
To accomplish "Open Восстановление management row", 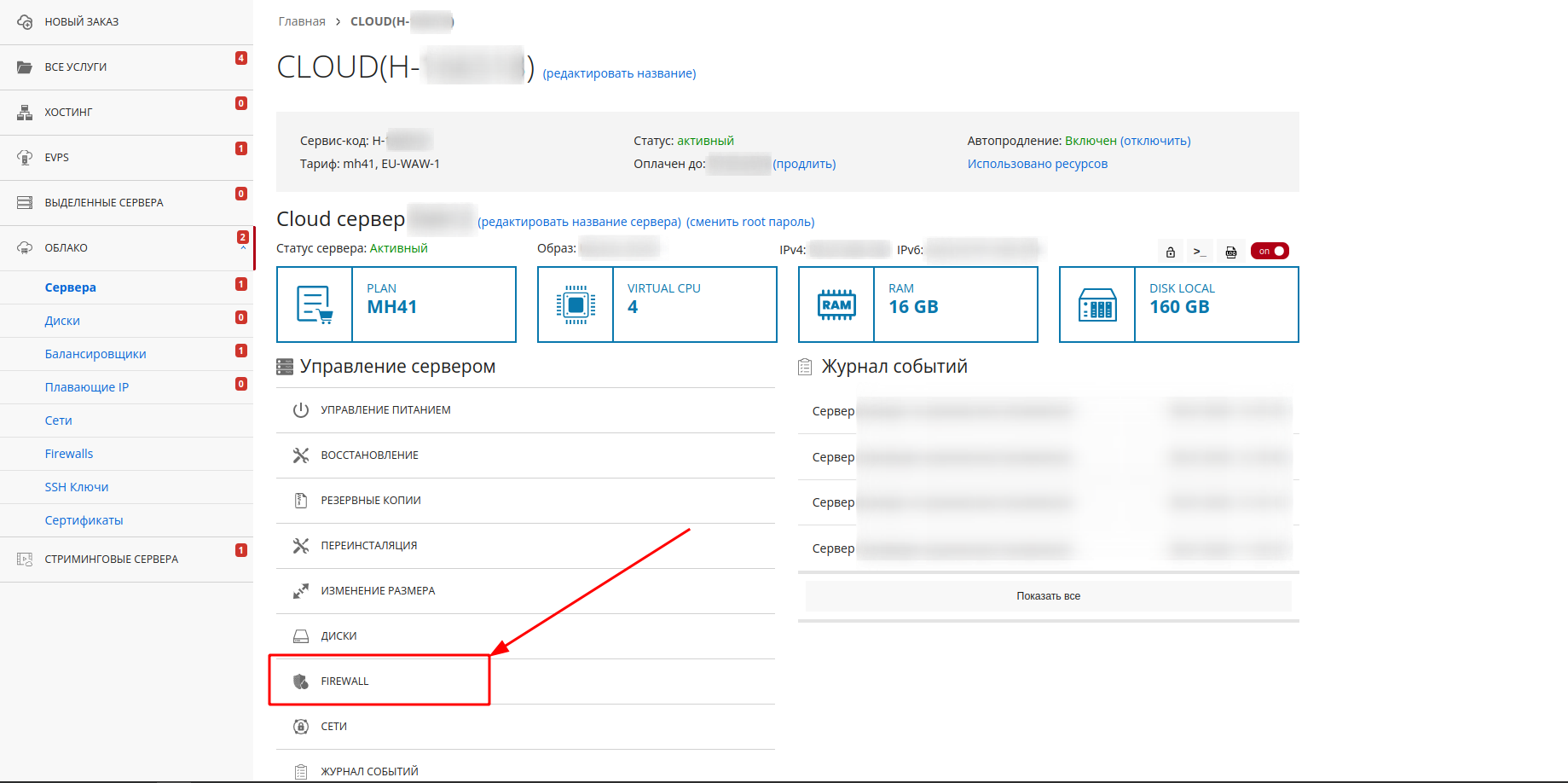I will [x=525, y=455].
